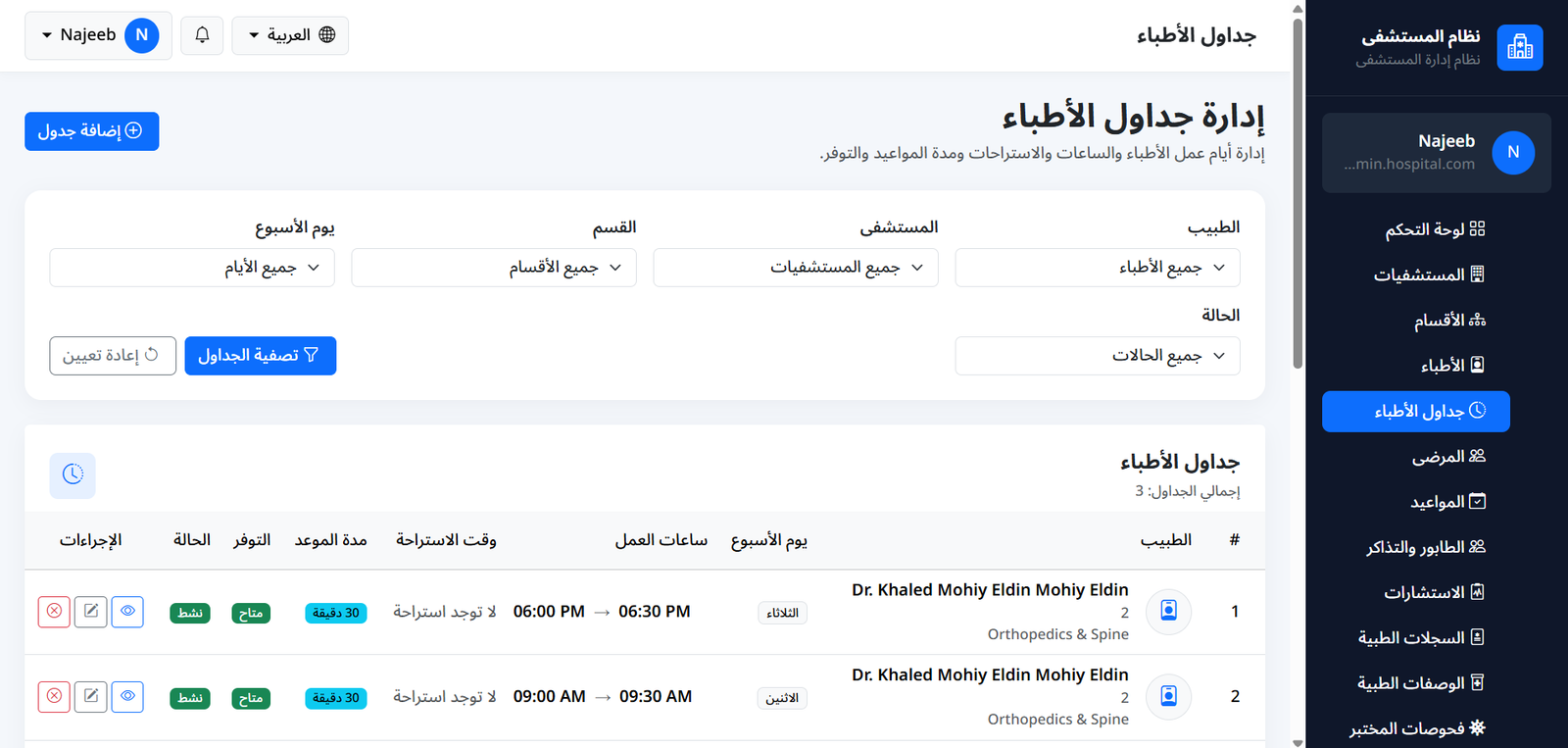The width and height of the screenshot is (1568, 748).
Task: Delete row 2 schedule red X
Action: coord(55,697)
